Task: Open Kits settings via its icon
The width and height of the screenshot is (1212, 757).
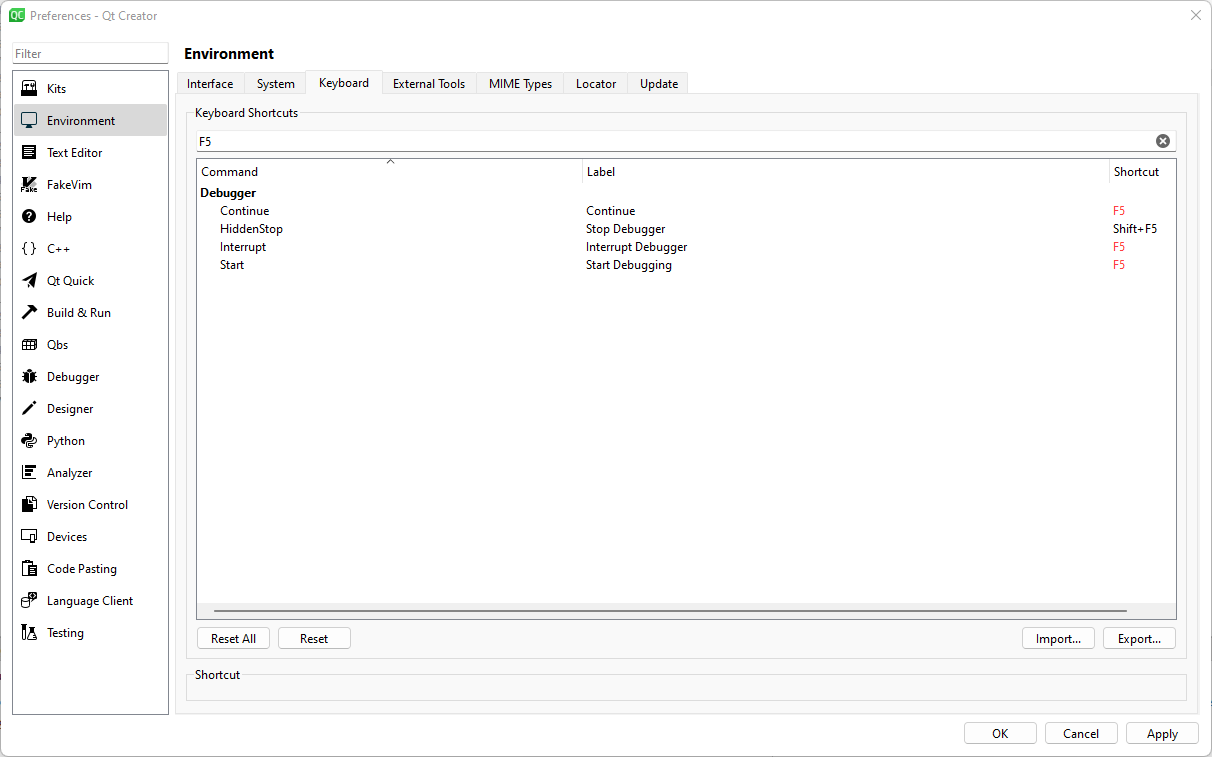Action: tap(29, 89)
